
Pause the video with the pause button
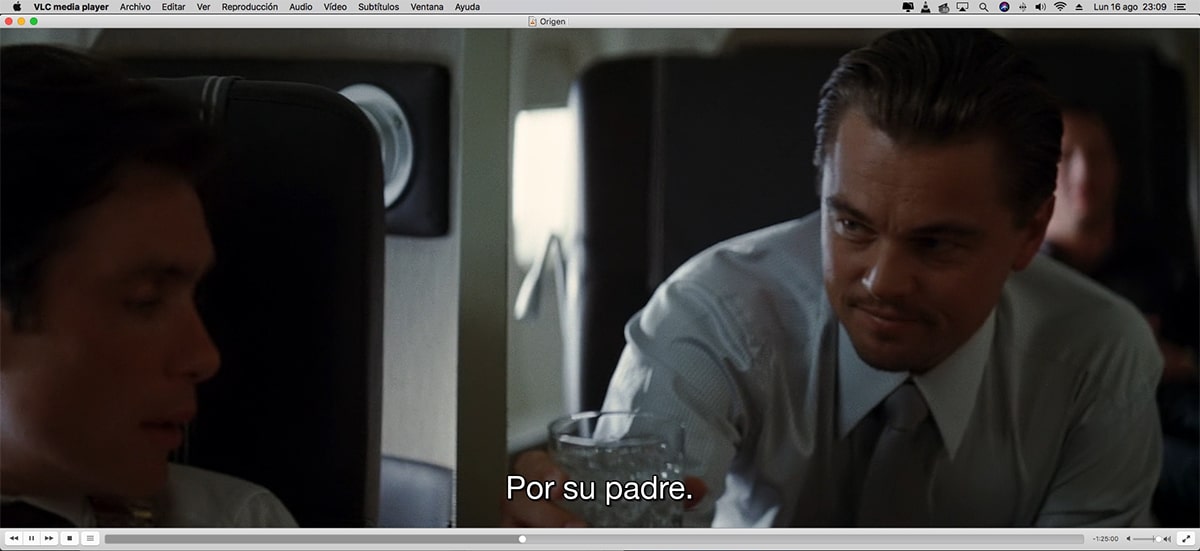(31, 538)
